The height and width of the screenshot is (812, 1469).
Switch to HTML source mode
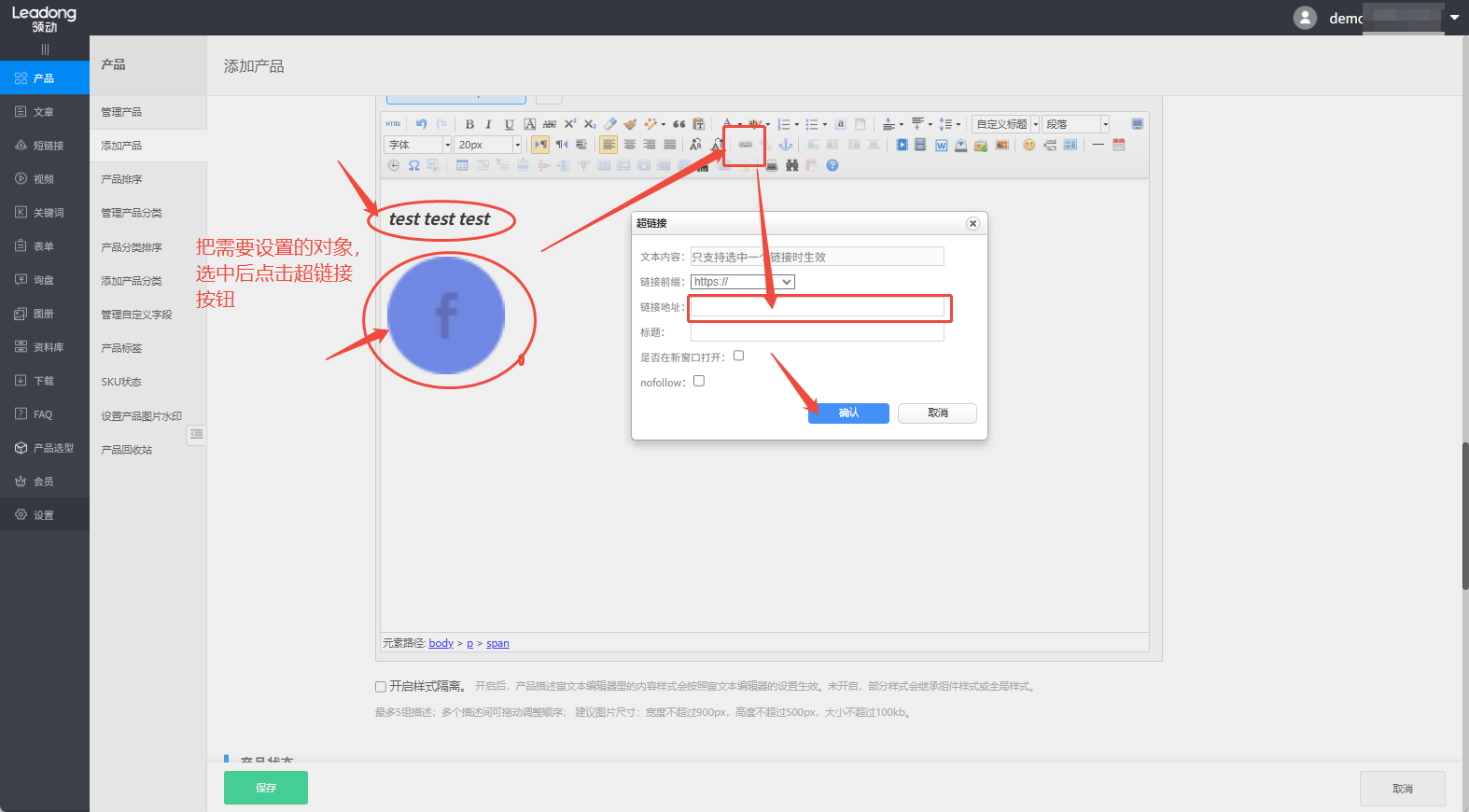pyautogui.click(x=394, y=124)
